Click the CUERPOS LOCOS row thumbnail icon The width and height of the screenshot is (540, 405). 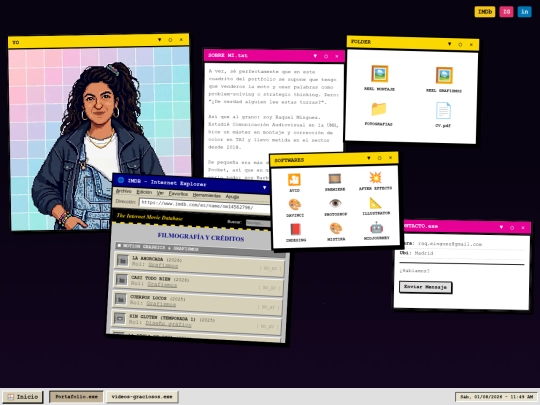(120, 299)
